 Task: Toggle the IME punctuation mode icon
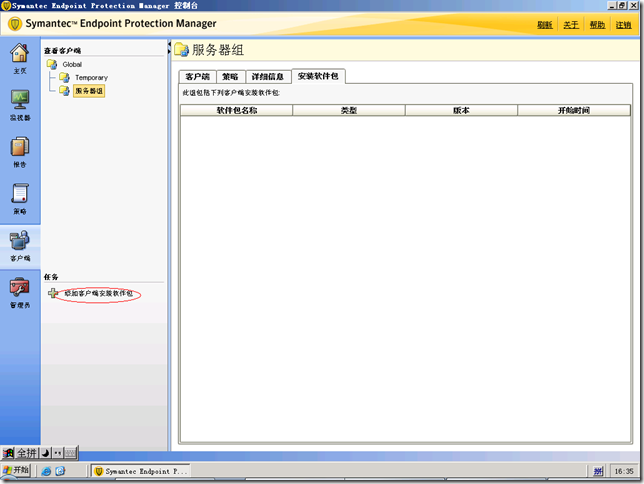click(58, 453)
